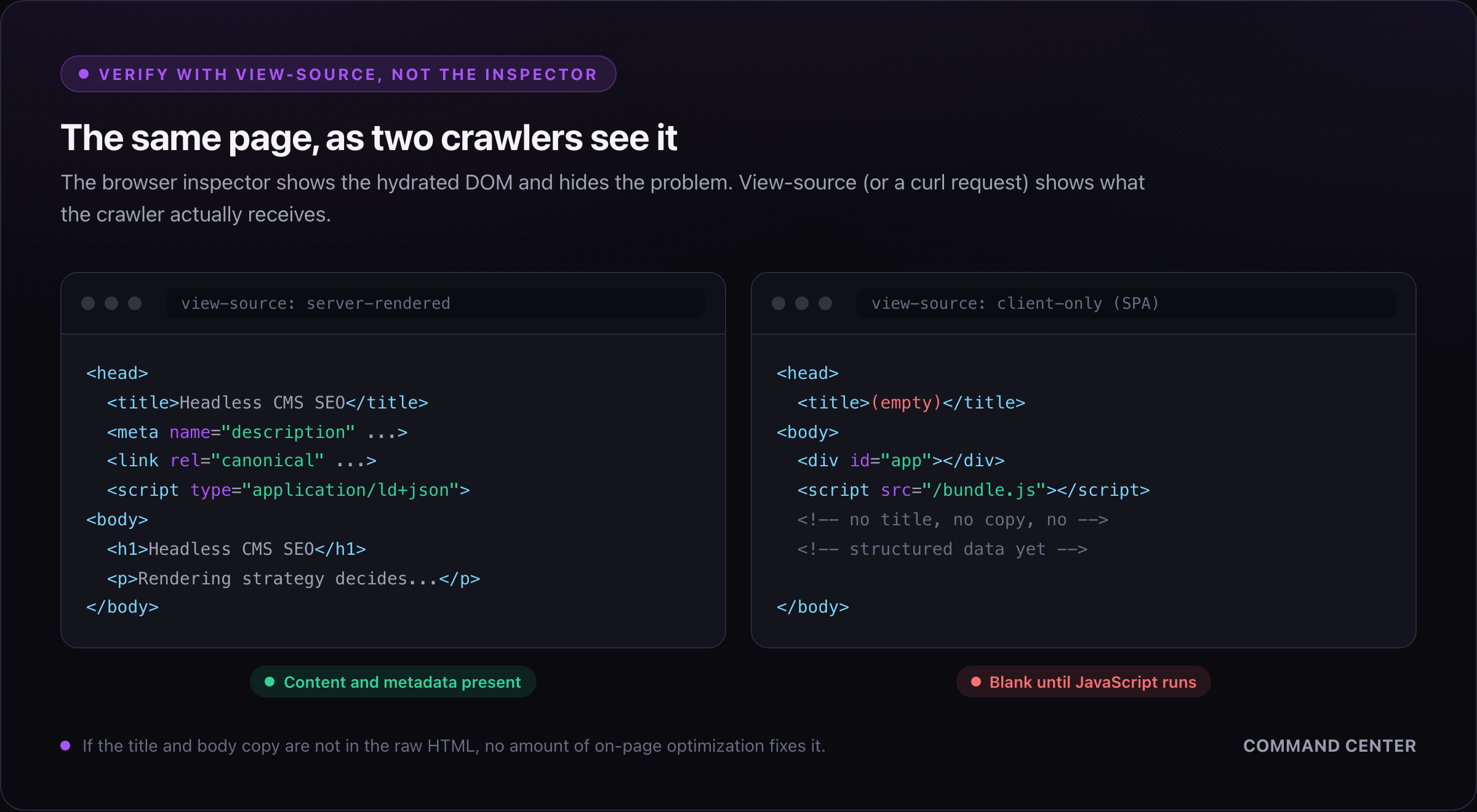Click the '<title>(empty)</title>' code line
1477x812 pixels.
click(911, 402)
